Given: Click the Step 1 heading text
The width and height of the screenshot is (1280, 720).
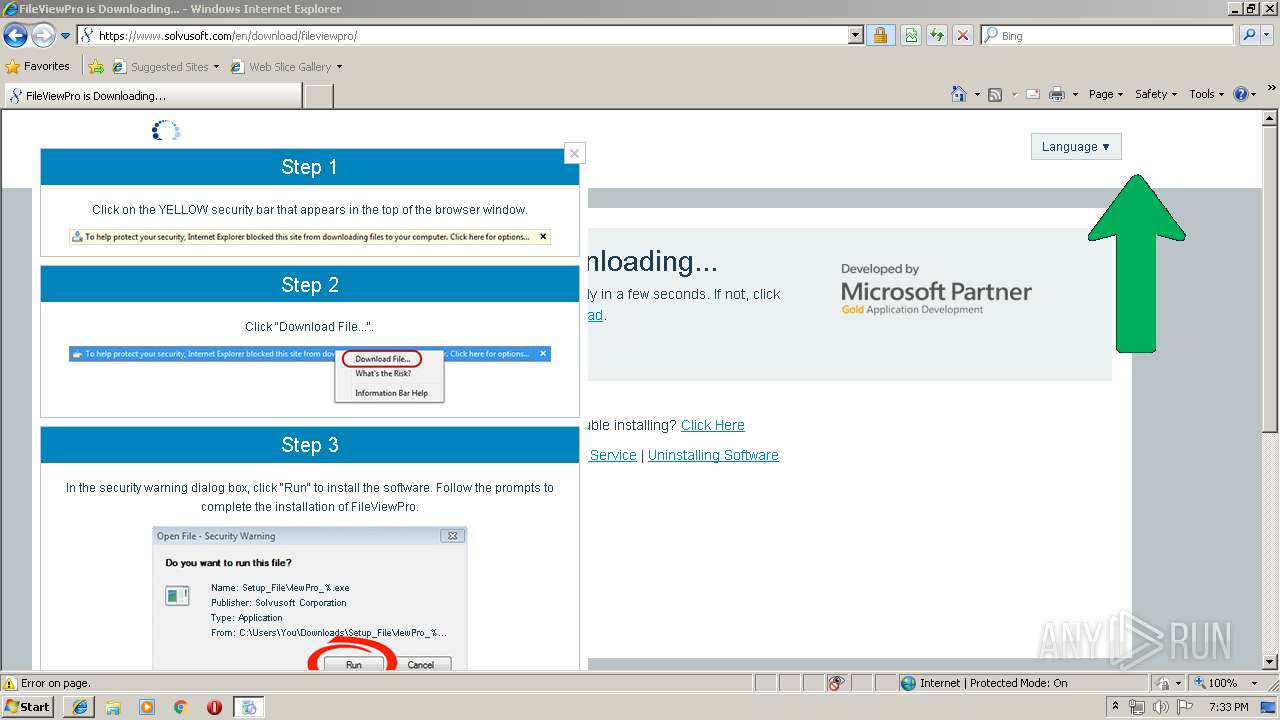Looking at the screenshot, I should [x=310, y=167].
